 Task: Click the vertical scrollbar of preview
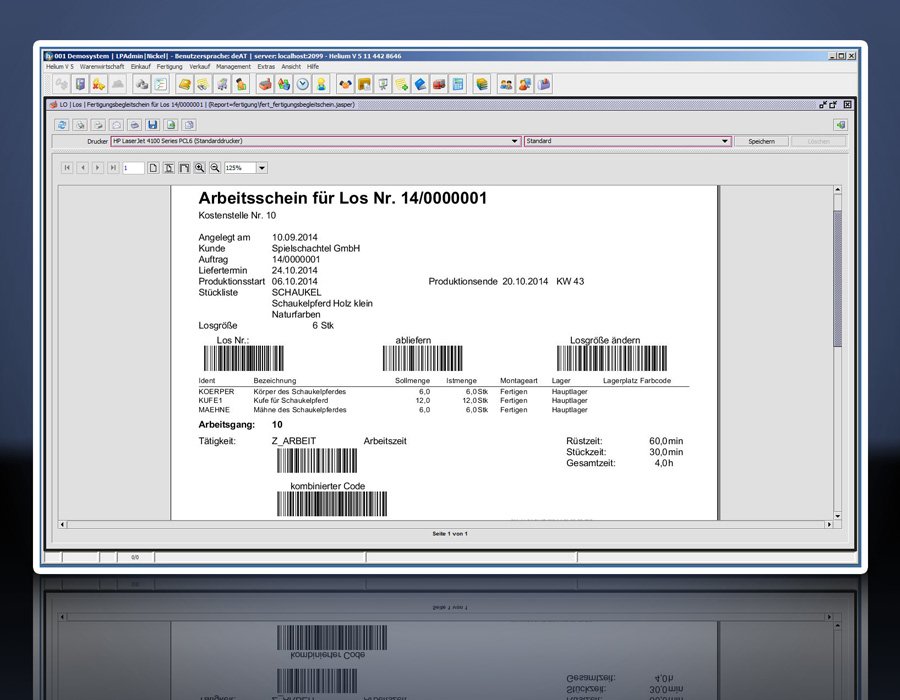pyautogui.click(x=837, y=278)
